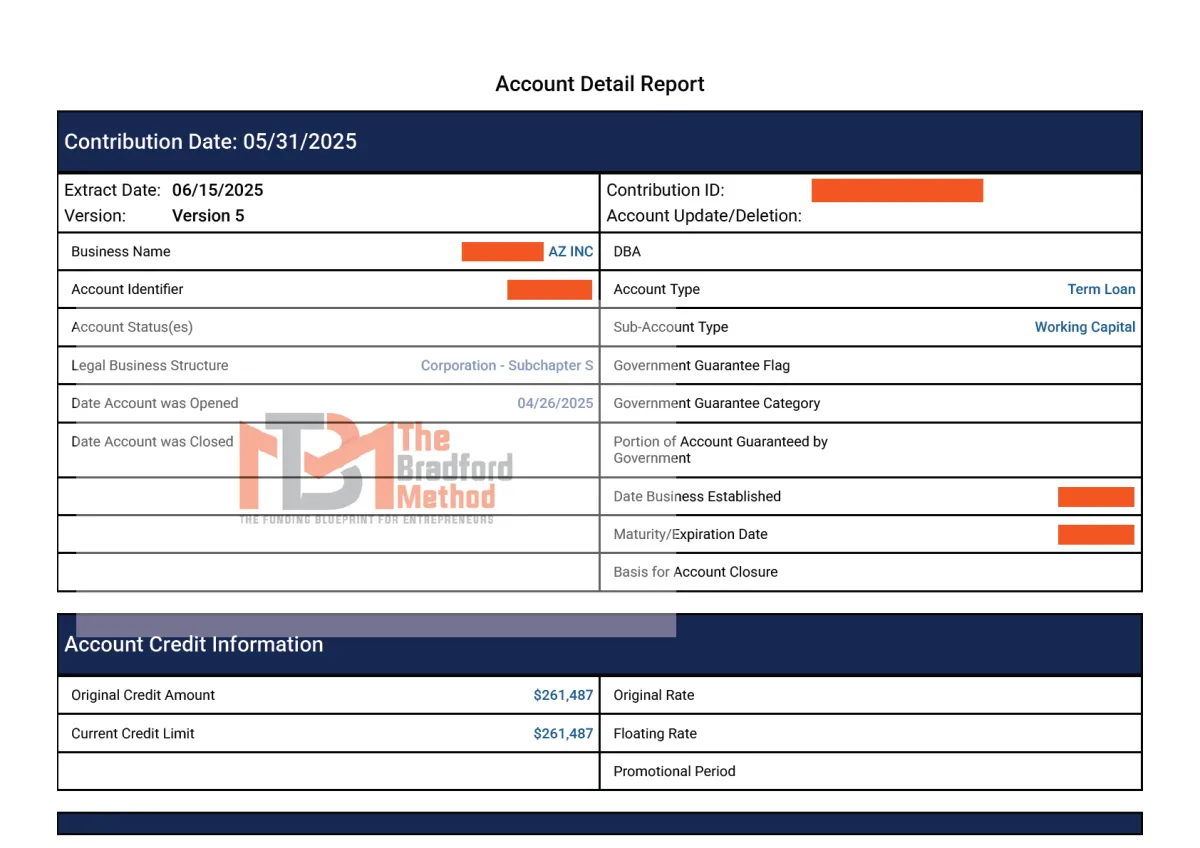The height and width of the screenshot is (848, 1200).
Task: Click the "Original Rate" label
Action: pyautogui.click(x=654, y=696)
